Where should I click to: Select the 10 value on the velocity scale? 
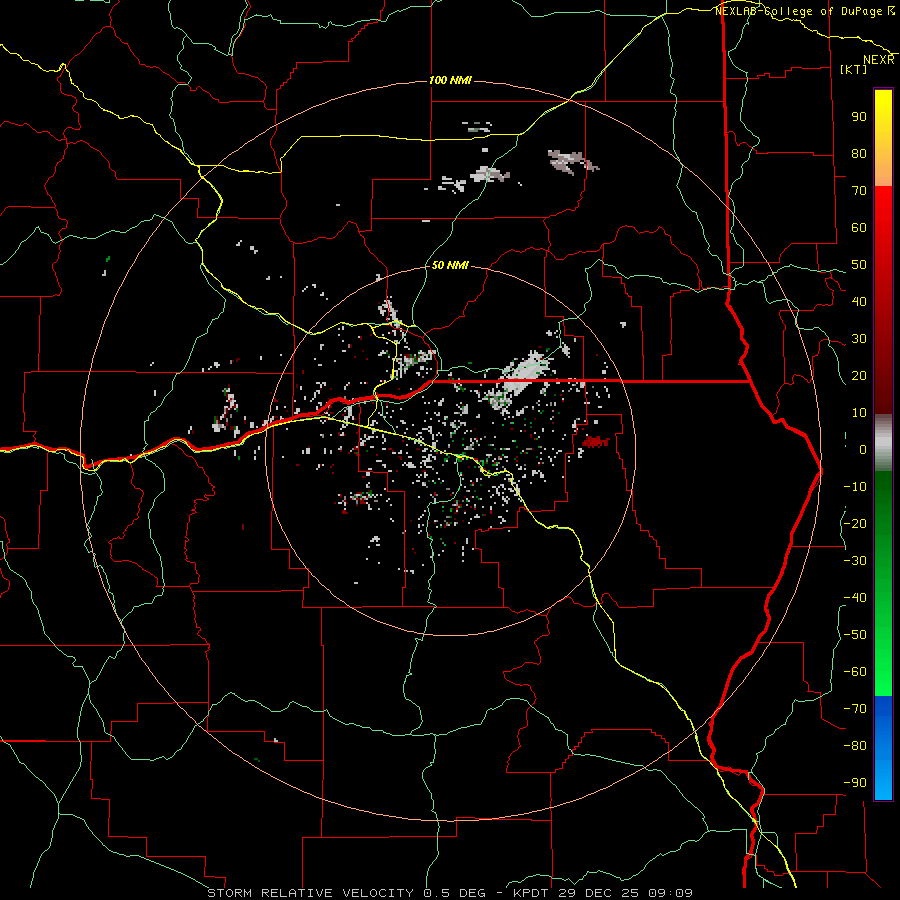859,413
